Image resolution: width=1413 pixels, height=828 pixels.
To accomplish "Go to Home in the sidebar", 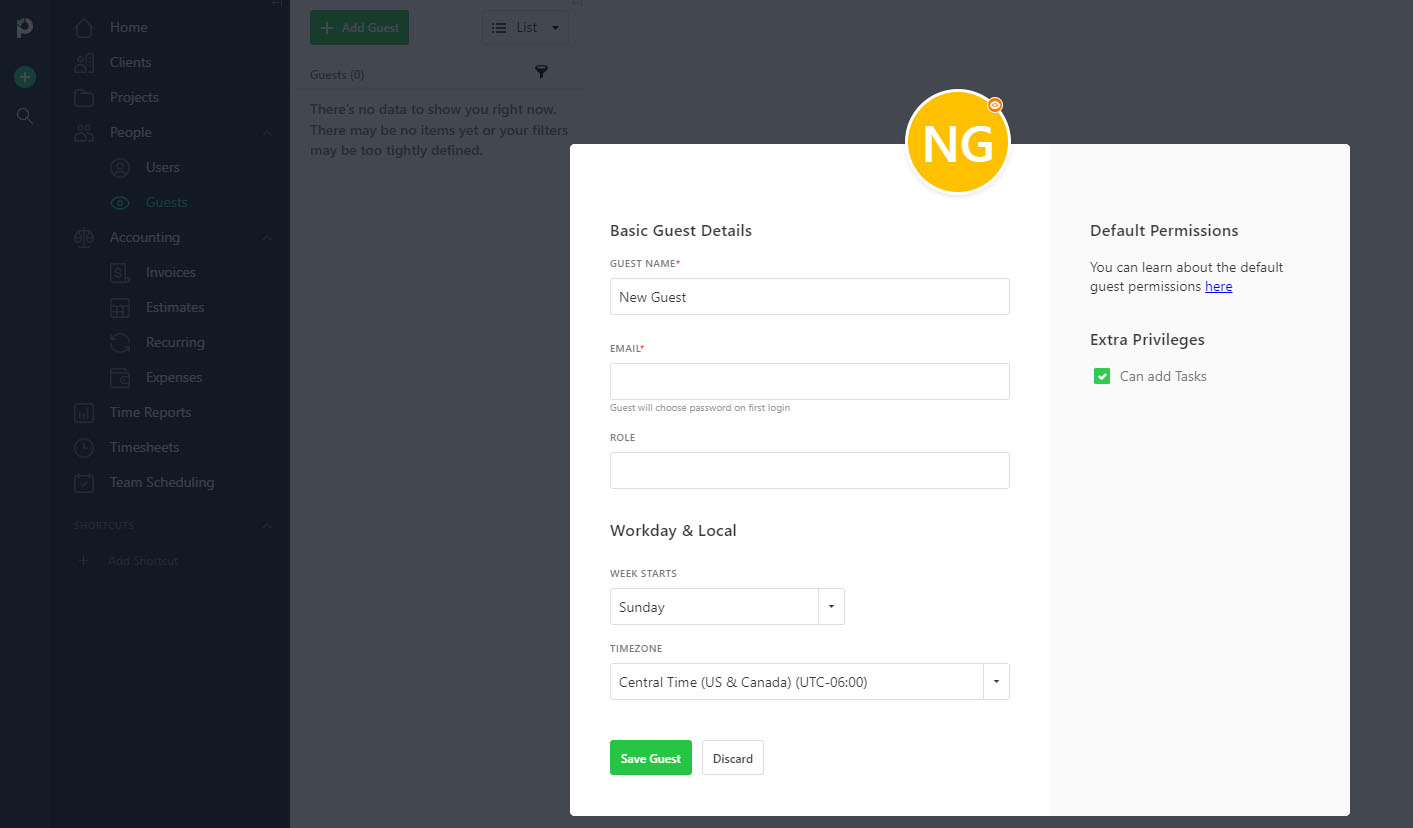I will (x=128, y=27).
